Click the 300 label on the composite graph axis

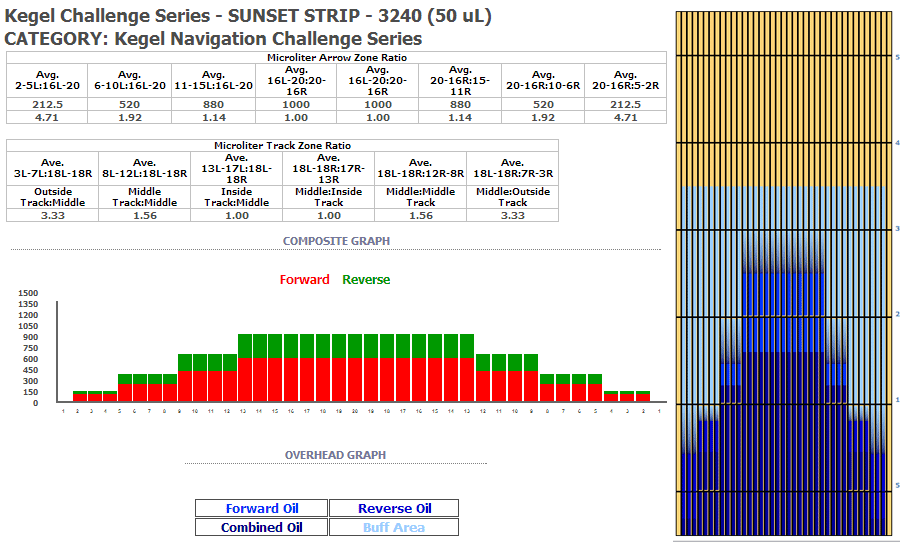tap(30, 381)
